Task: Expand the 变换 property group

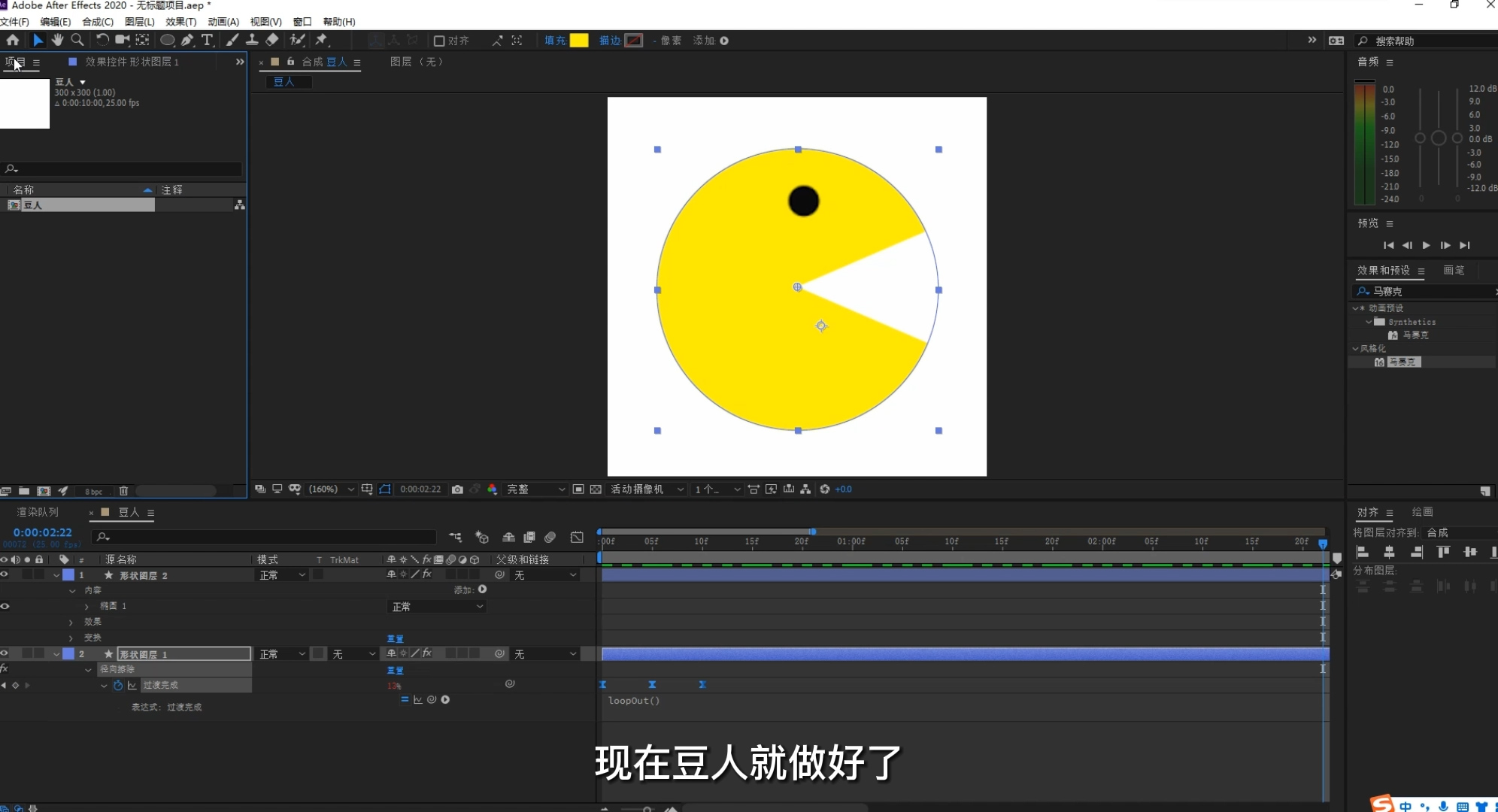Action: (71, 638)
